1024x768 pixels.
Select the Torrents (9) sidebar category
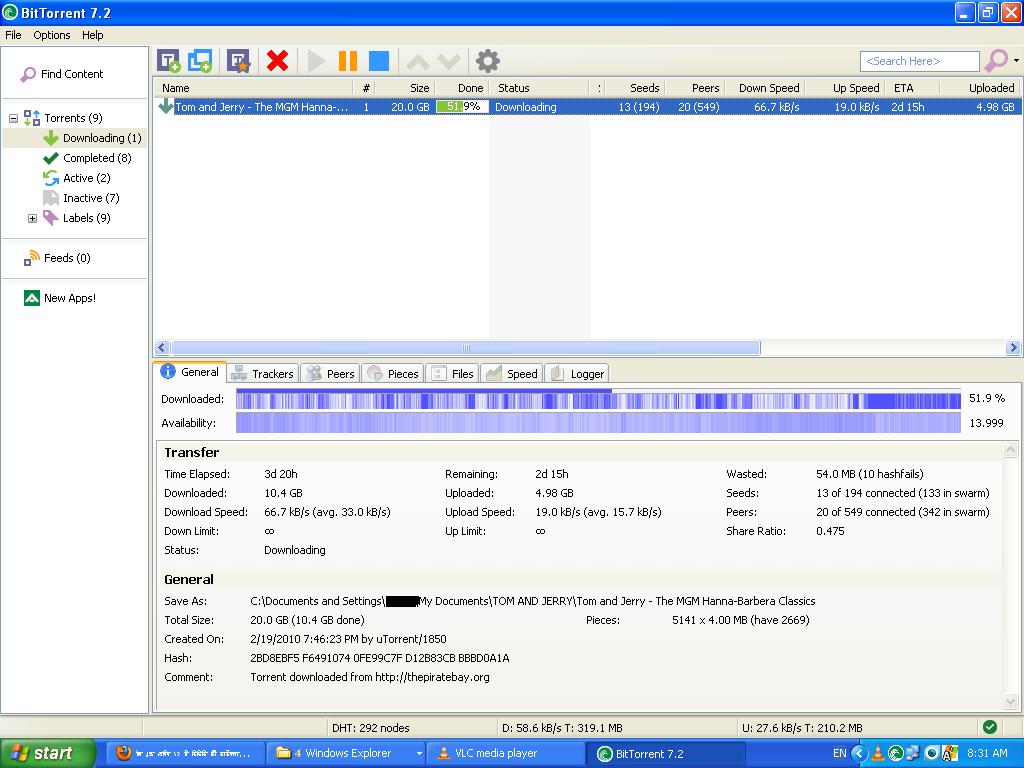click(x=63, y=118)
